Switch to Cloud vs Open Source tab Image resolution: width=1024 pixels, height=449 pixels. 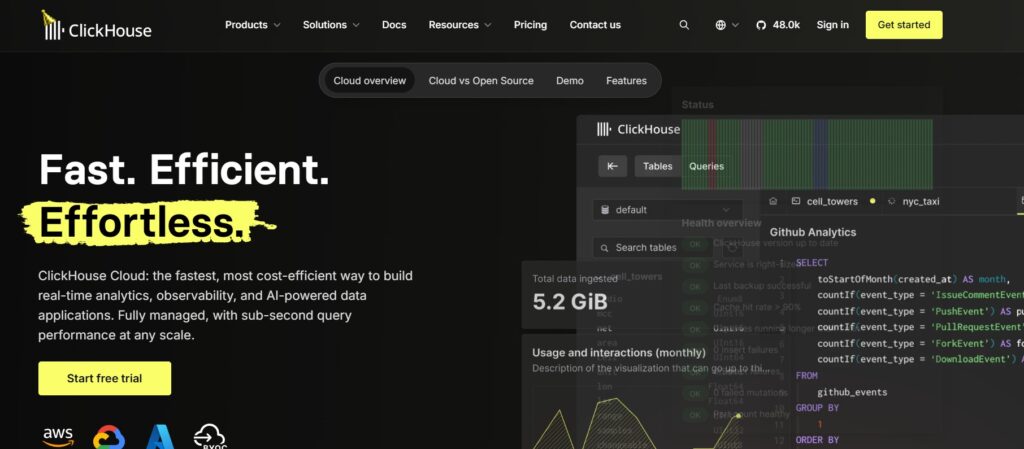(x=481, y=80)
